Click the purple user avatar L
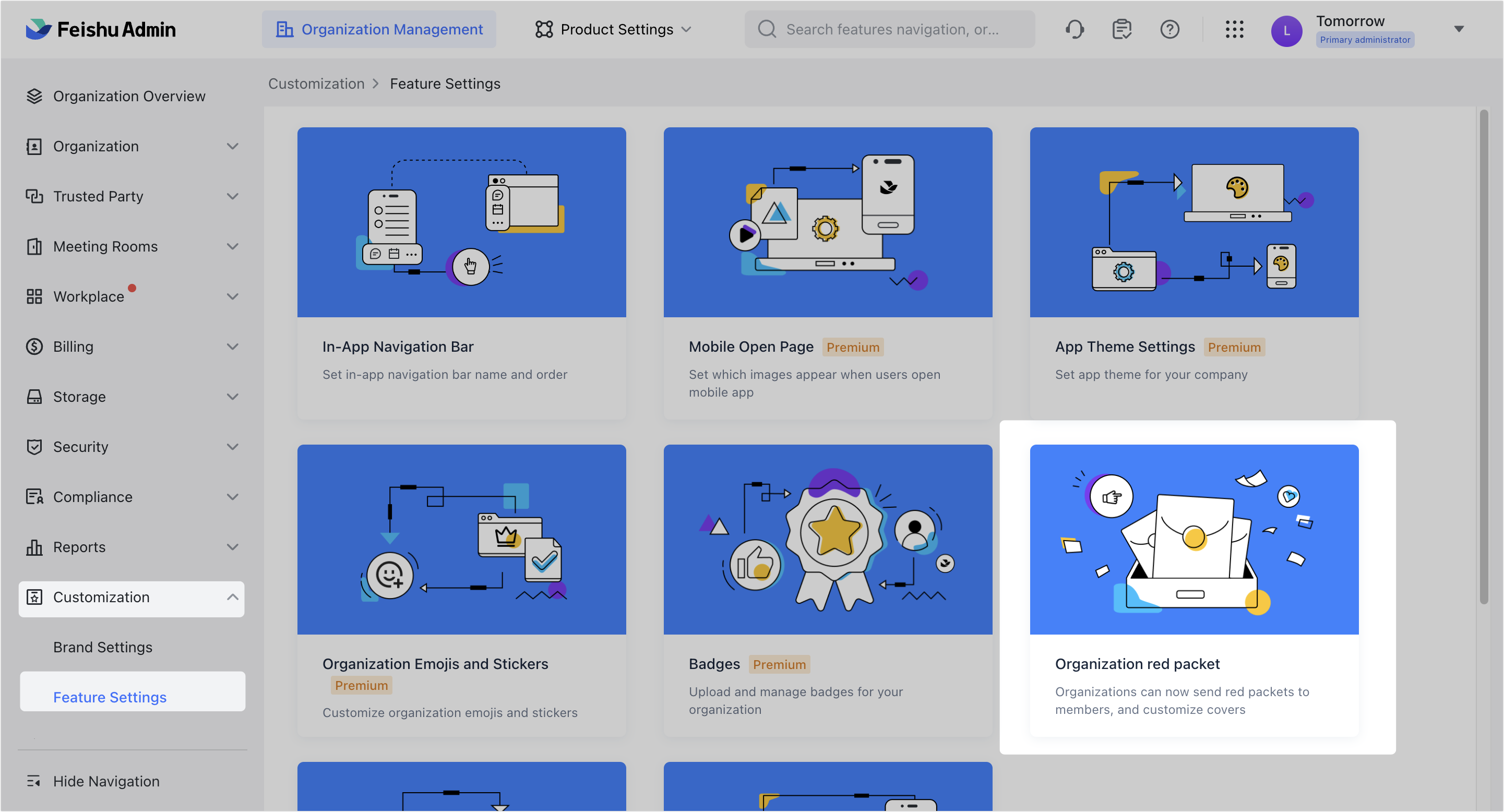 (x=1286, y=31)
